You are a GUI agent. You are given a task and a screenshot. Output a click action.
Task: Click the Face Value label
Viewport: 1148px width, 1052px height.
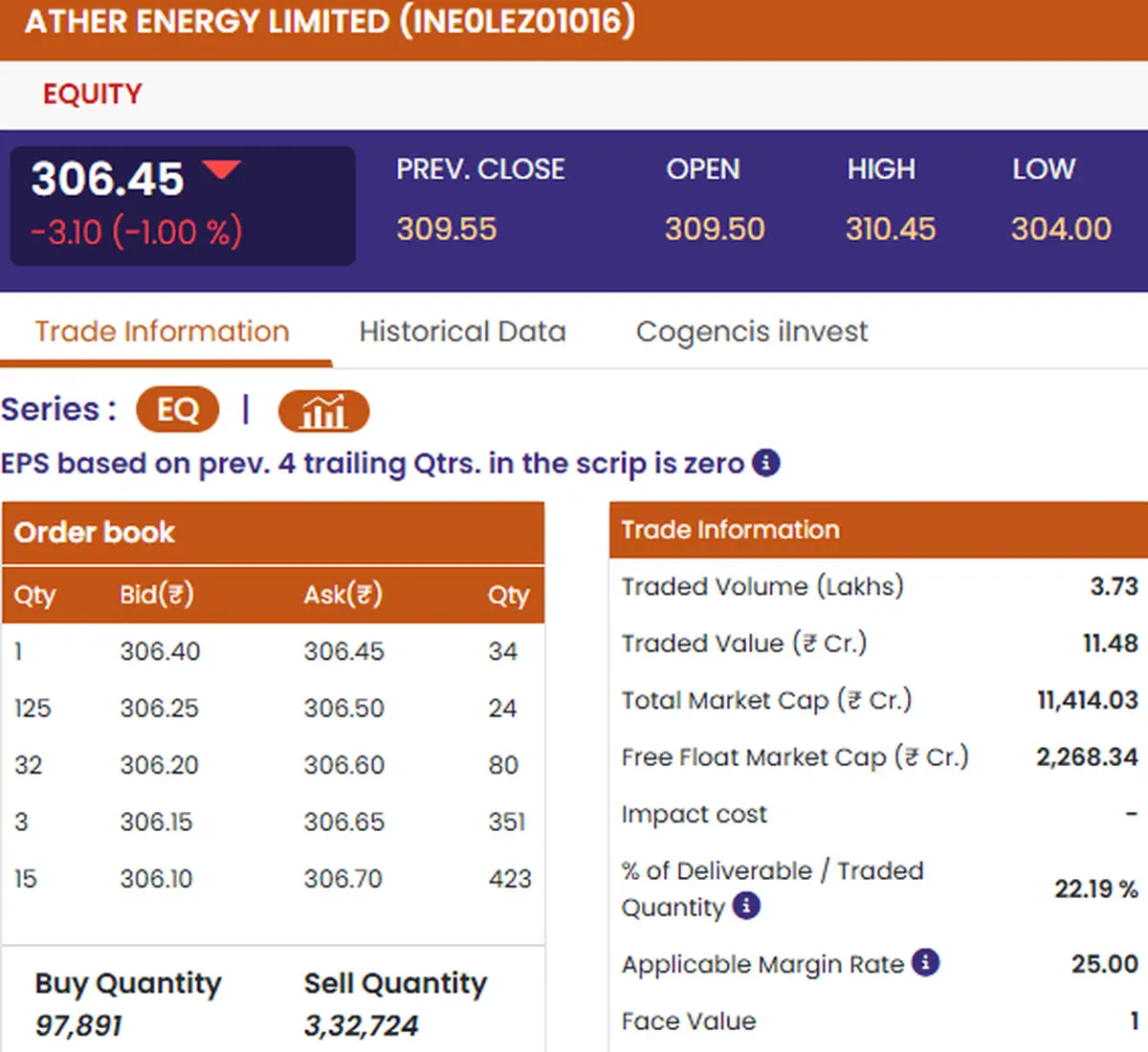[x=689, y=1021]
